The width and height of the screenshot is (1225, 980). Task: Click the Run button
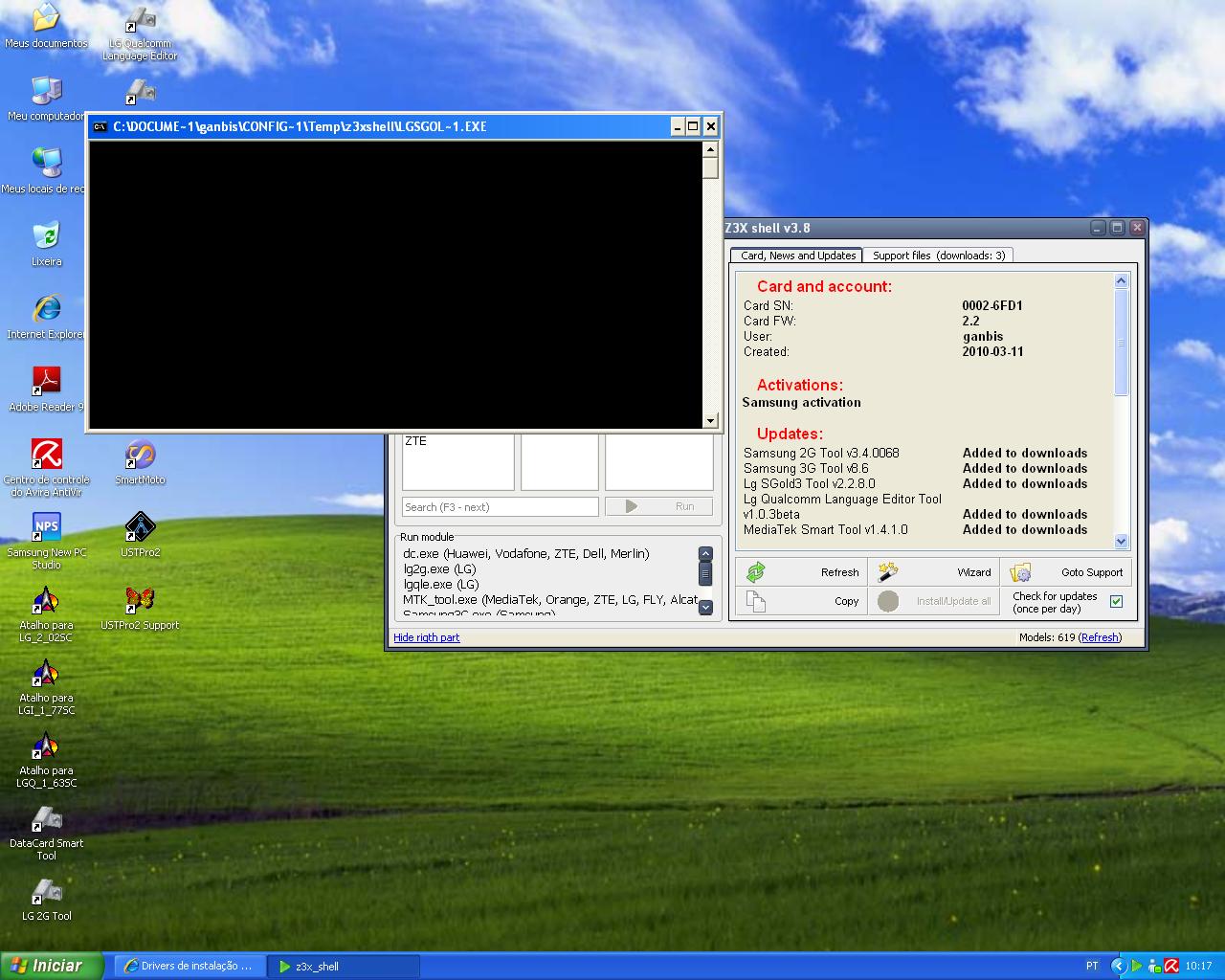[x=658, y=506]
